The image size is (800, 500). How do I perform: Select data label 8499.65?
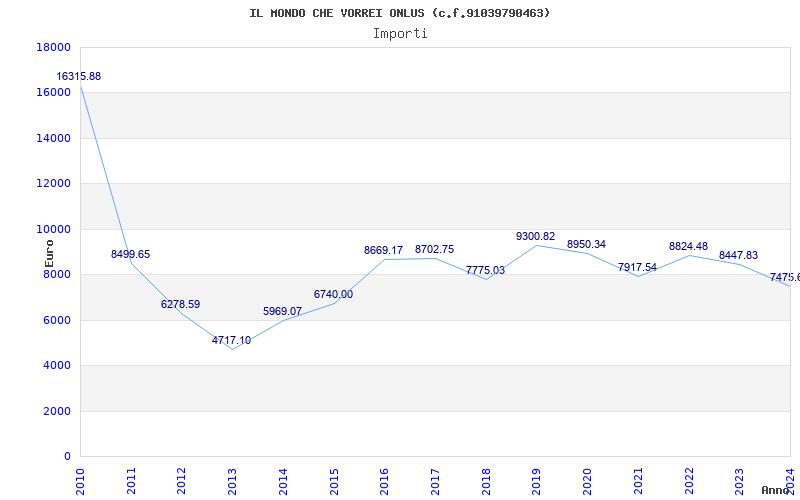tap(131, 254)
